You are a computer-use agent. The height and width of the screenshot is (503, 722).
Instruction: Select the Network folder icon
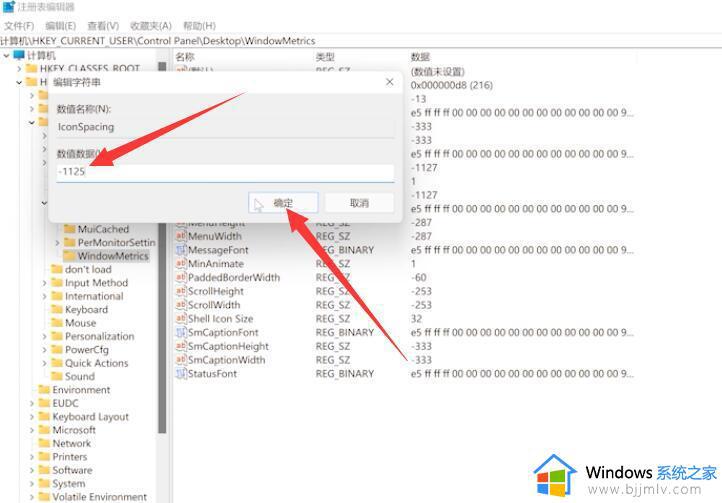pos(44,443)
